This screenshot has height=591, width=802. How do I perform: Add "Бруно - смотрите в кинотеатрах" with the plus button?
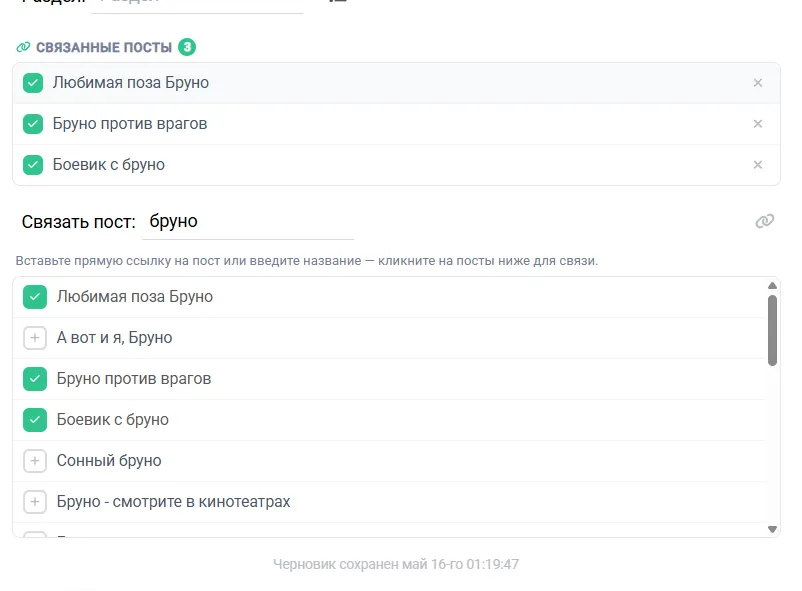[x=35, y=501]
